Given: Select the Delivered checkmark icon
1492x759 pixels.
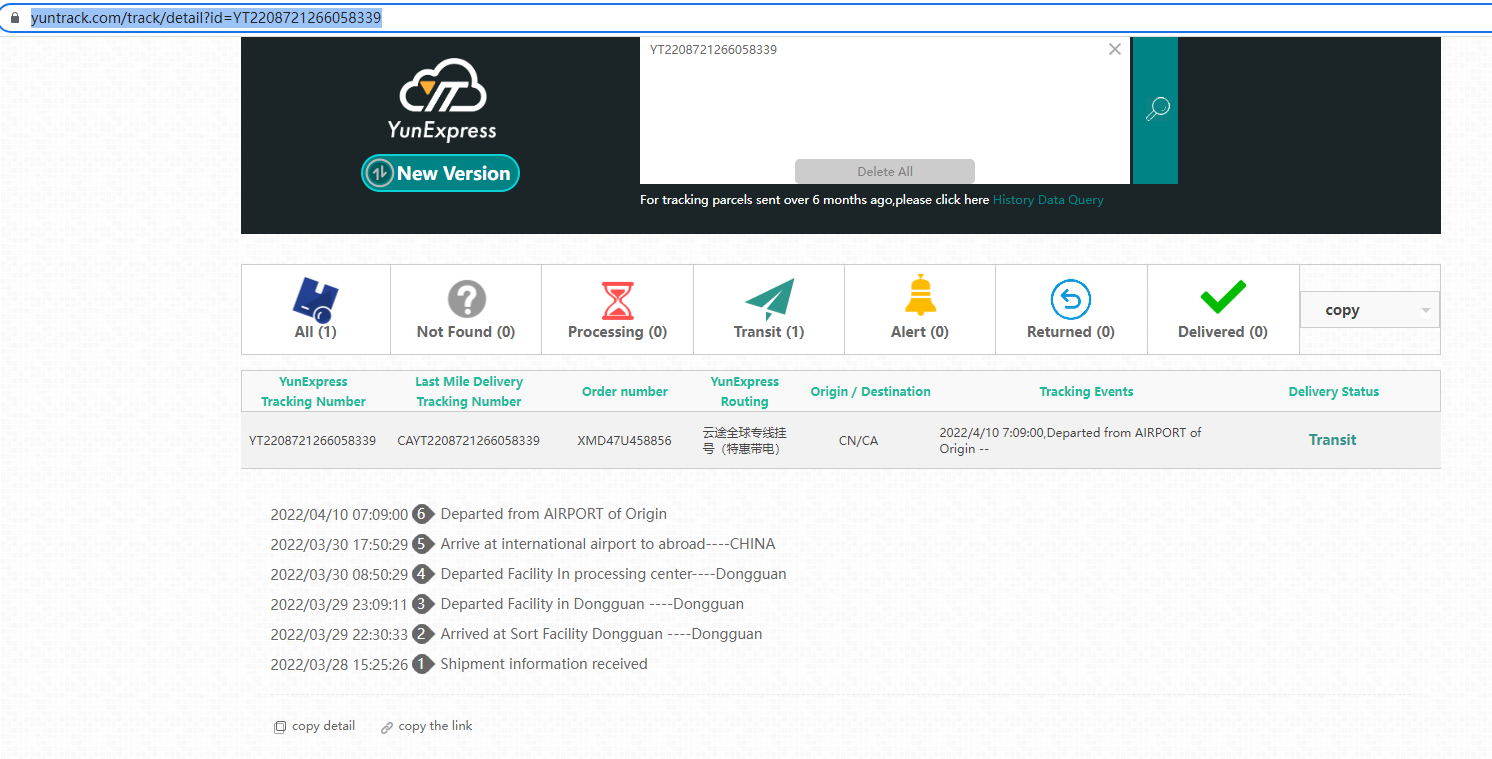Looking at the screenshot, I should tap(1222, 298).
